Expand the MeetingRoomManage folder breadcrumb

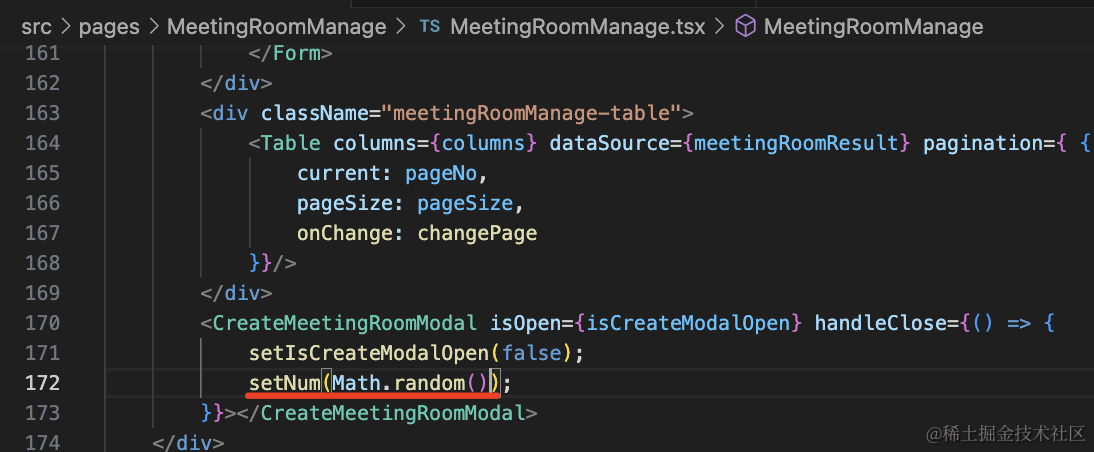pyautogui.click(x=276, y=26)
